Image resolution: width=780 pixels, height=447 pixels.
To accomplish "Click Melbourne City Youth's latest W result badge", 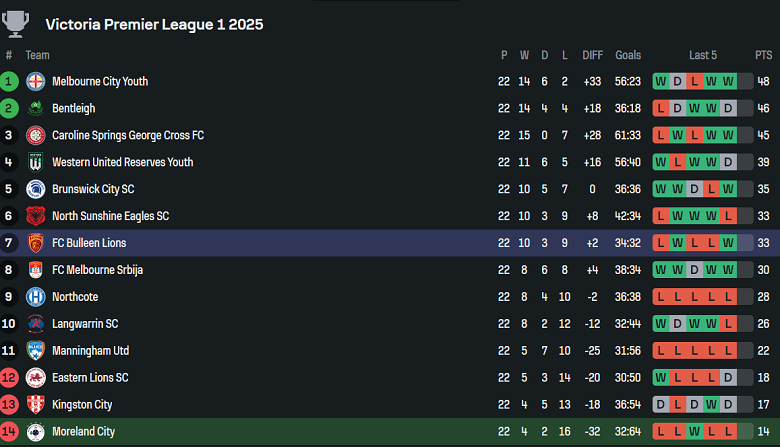I will [x=728, y=81].
